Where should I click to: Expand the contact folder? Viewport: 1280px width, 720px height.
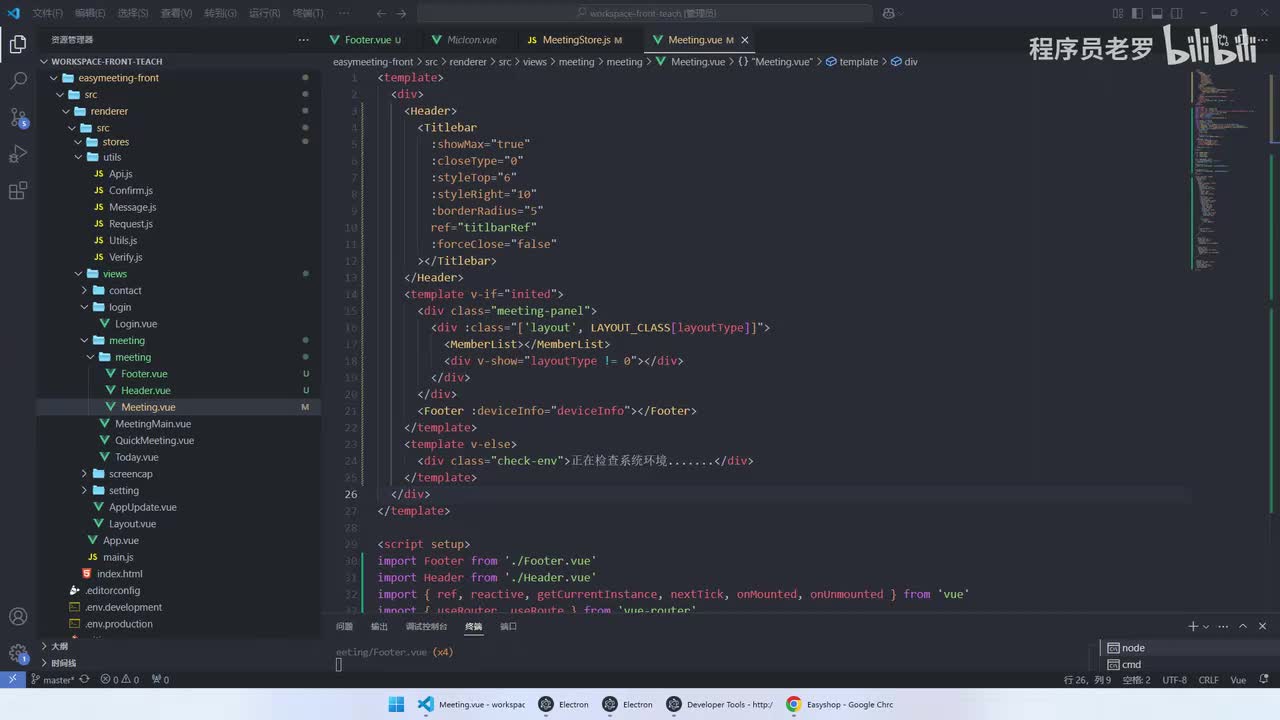(85, 290)
